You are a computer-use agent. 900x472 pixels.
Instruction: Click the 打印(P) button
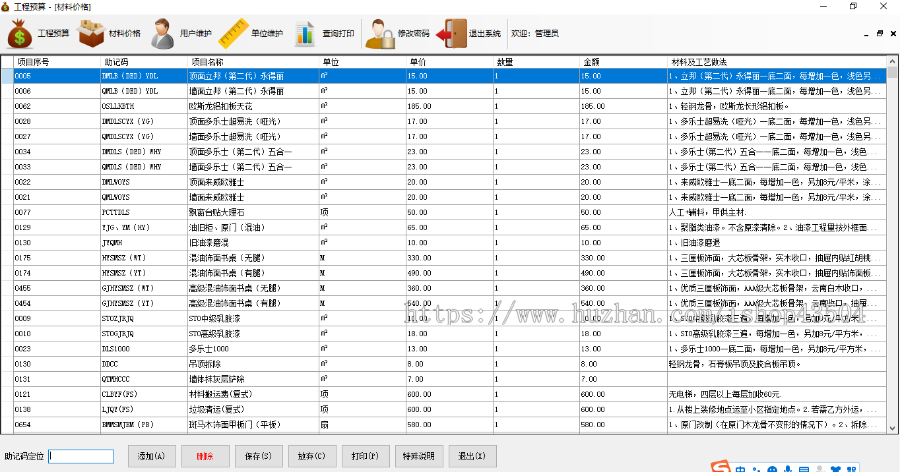[366, 456]
